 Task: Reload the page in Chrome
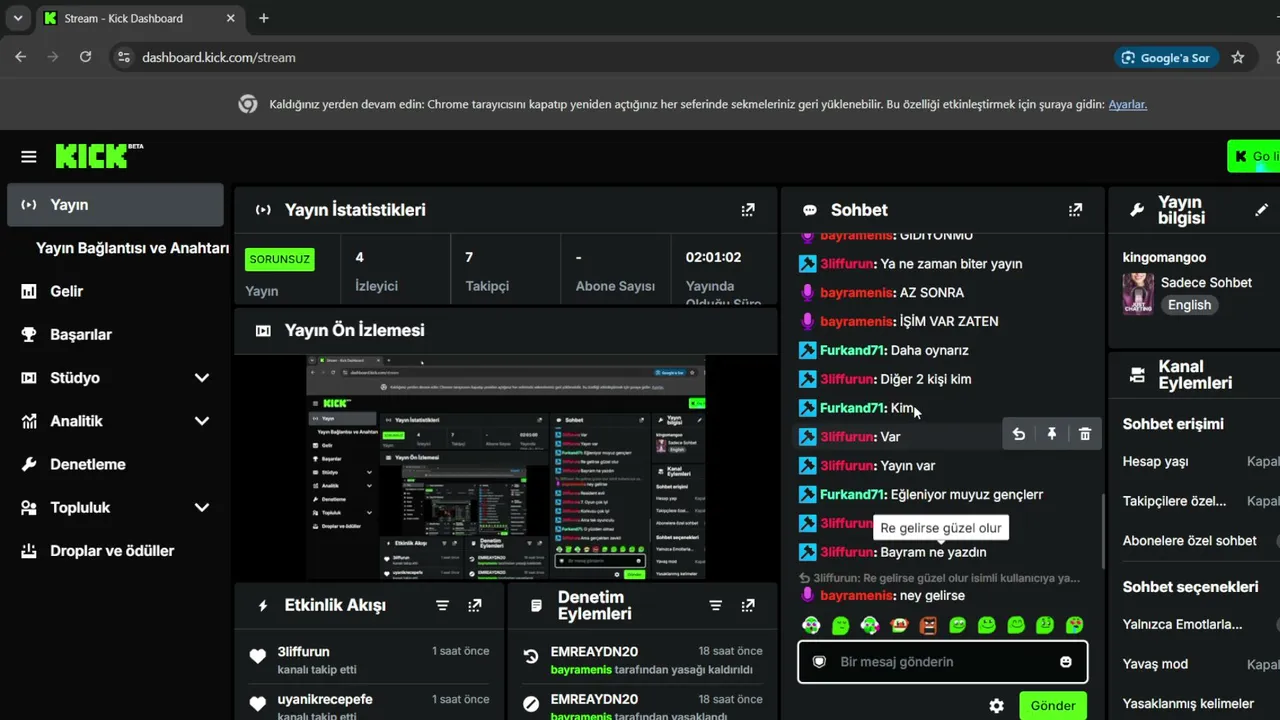tap(86, 57)
